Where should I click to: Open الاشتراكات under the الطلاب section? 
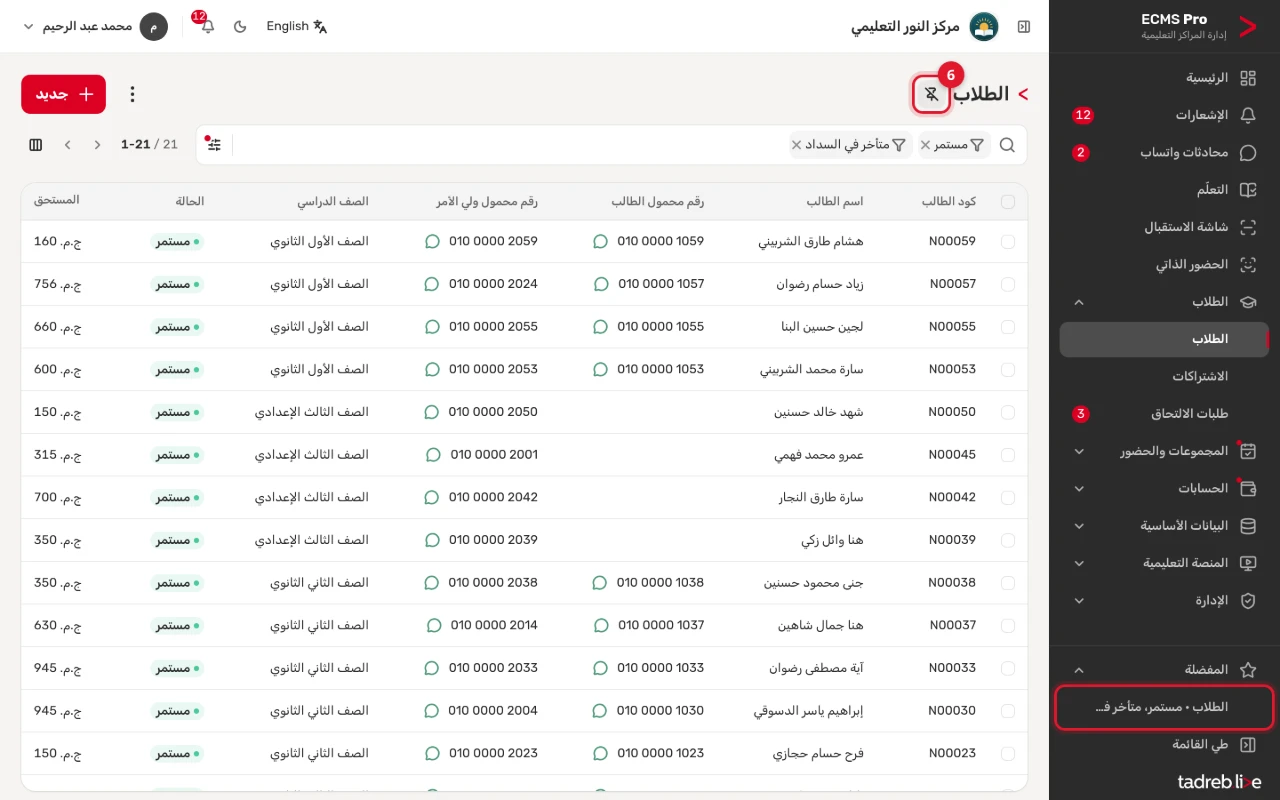point(1164,377)
